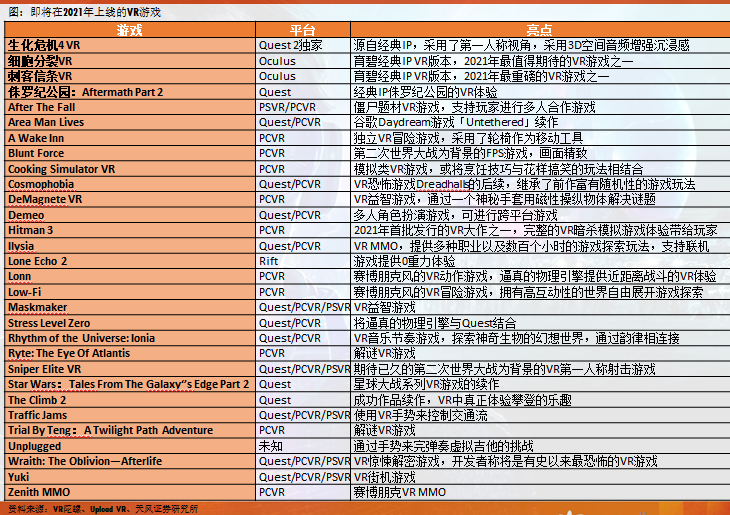Screen dimensions: 730x515
Task: Select the 侏罗纪公园: Aftermath Part 2 cell
Action: tap(130, 92)
